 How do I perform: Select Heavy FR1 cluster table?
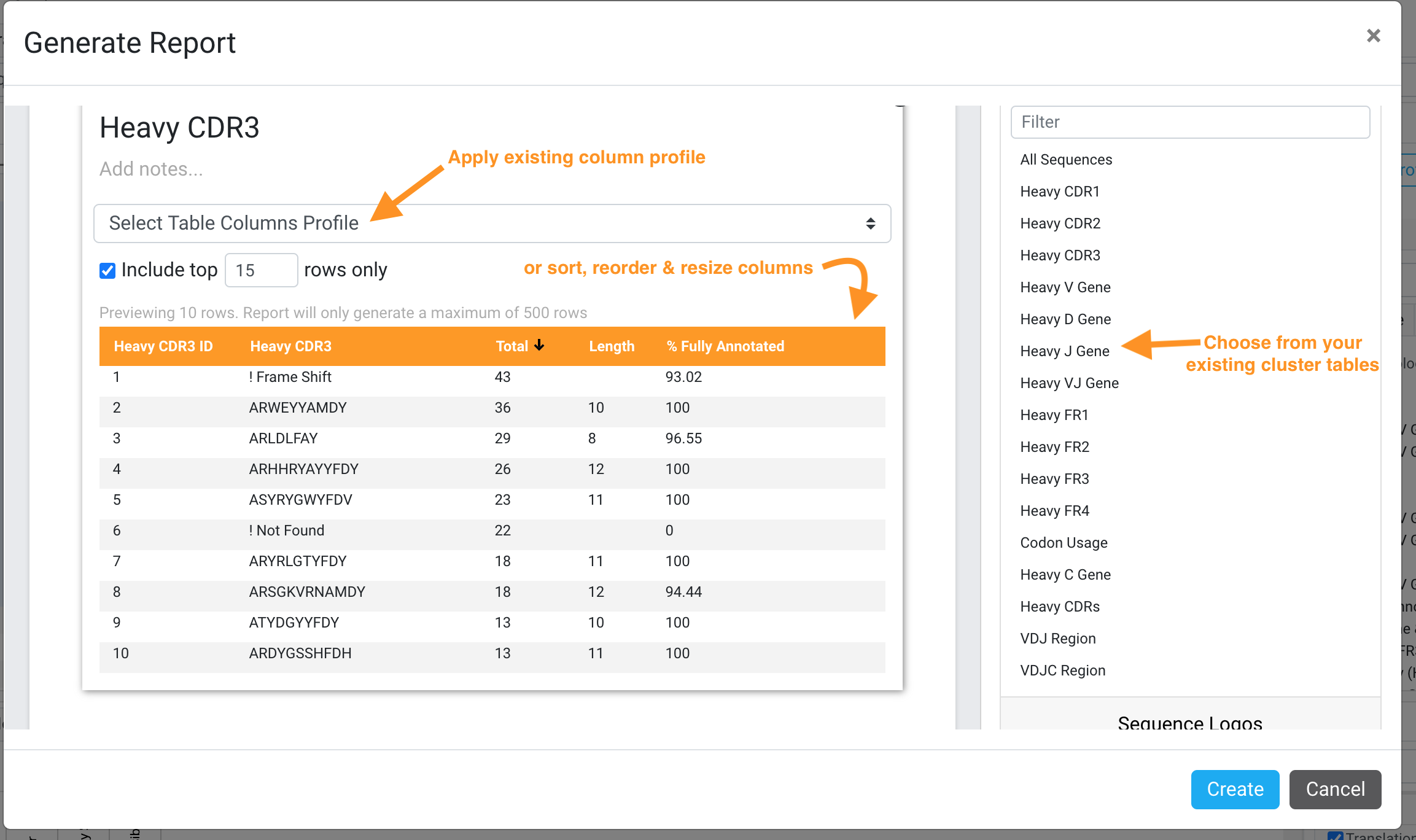click(1054, 415)
